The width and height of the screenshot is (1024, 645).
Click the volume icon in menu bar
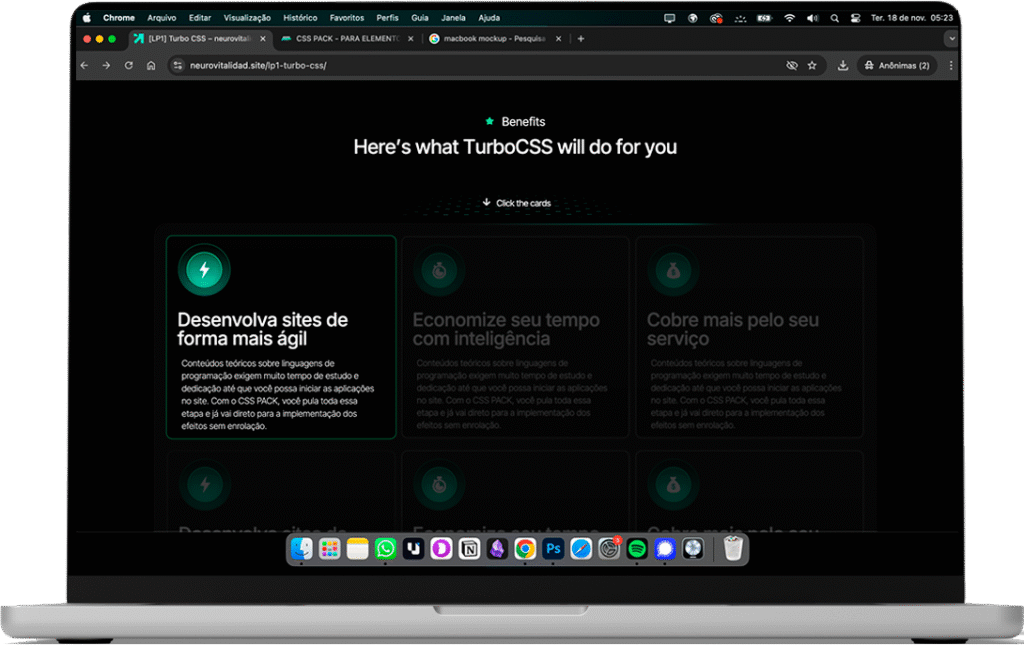pos(810,18)
